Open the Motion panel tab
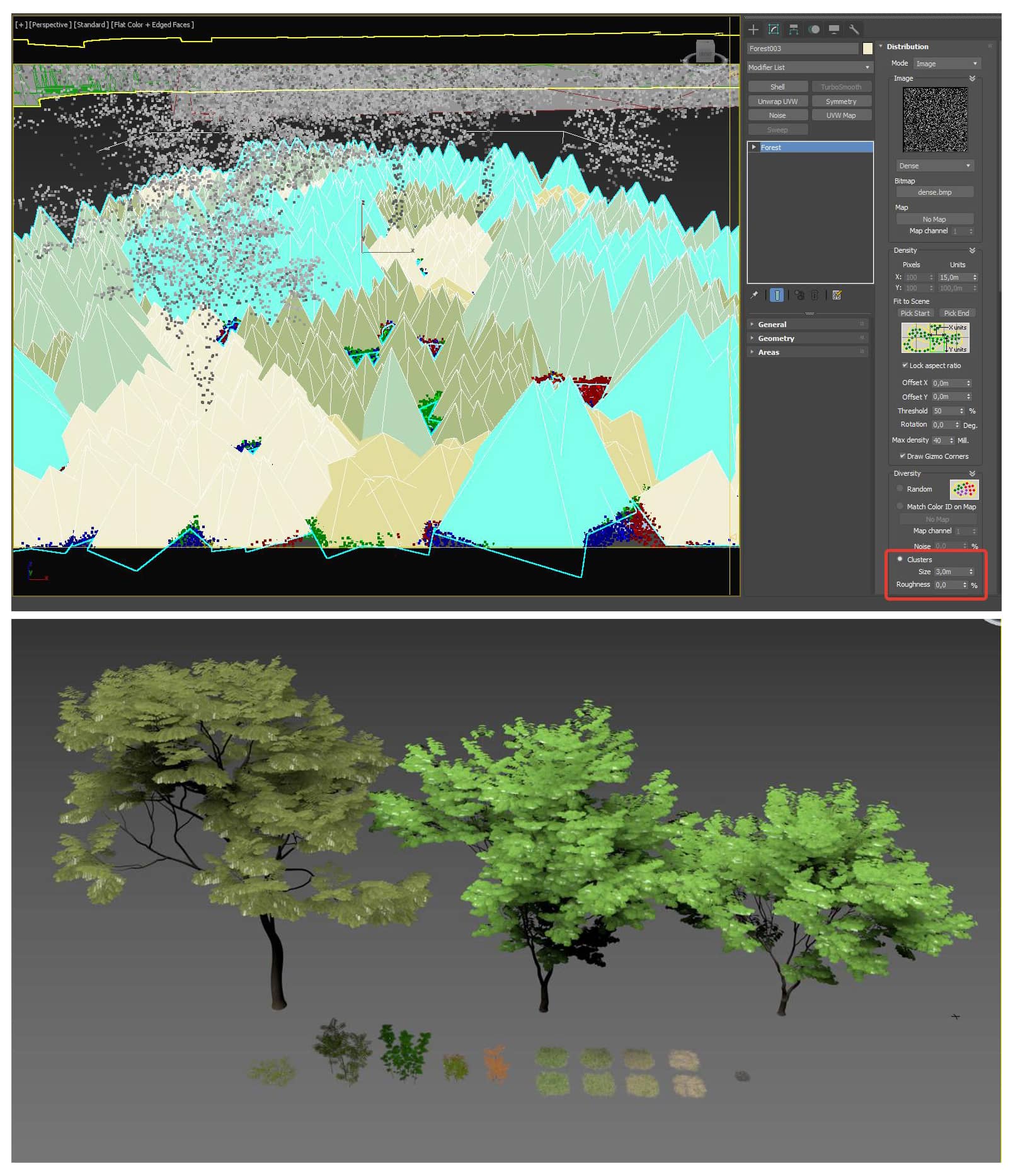 point(814,30)
